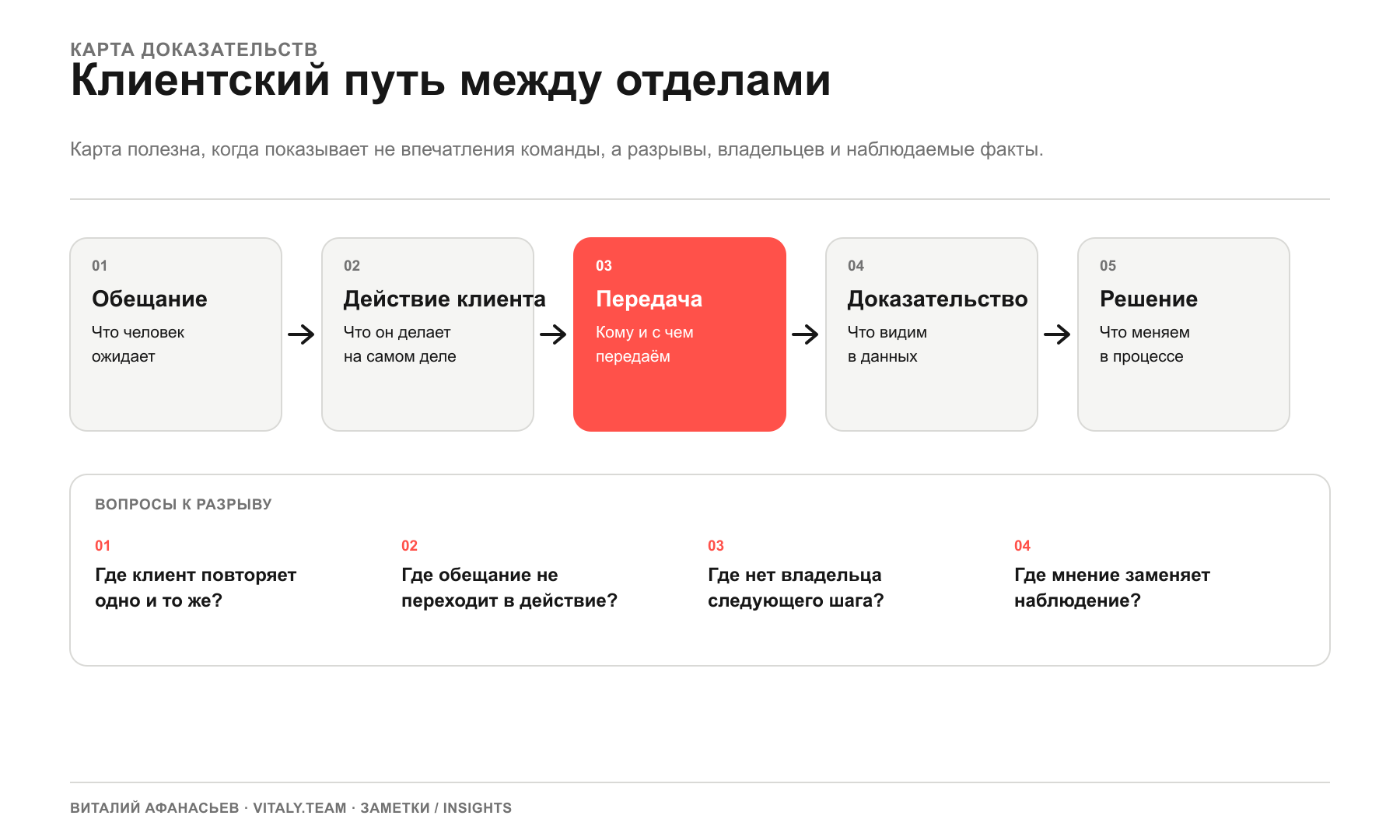Image resolution: width=1400 pixels, height=840 pixels.
Task: Click the subtitle starting Карта полезна
Action: (x=557, y=149)
